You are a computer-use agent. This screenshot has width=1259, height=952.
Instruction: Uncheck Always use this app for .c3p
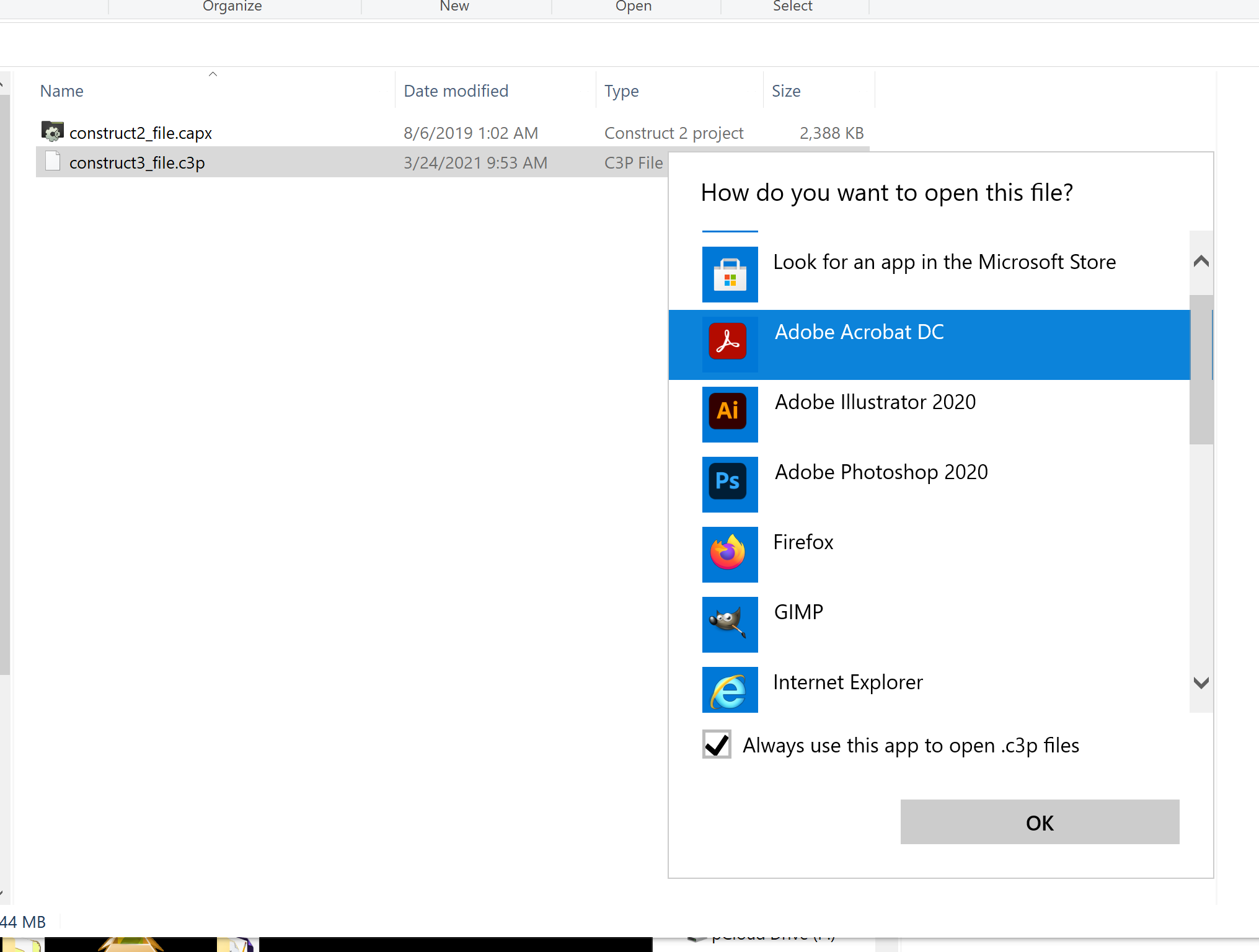point(717,744)
